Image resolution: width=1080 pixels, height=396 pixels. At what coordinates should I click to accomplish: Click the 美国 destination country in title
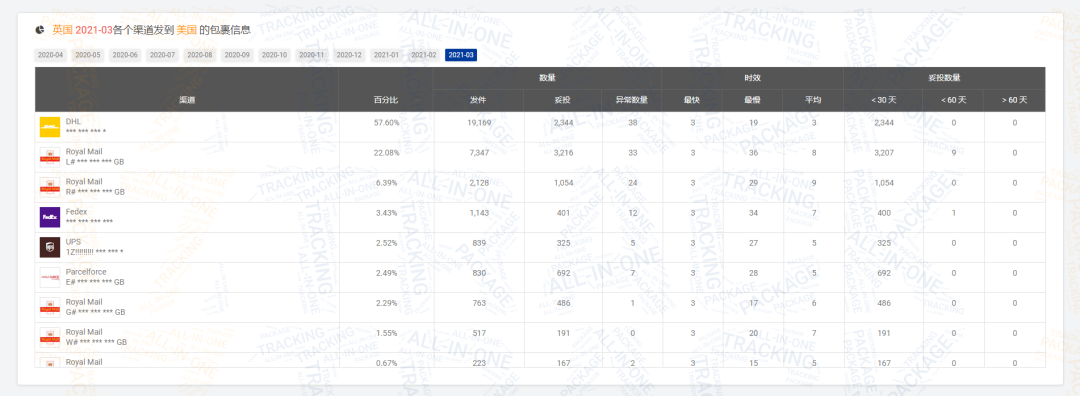(187, 30)
